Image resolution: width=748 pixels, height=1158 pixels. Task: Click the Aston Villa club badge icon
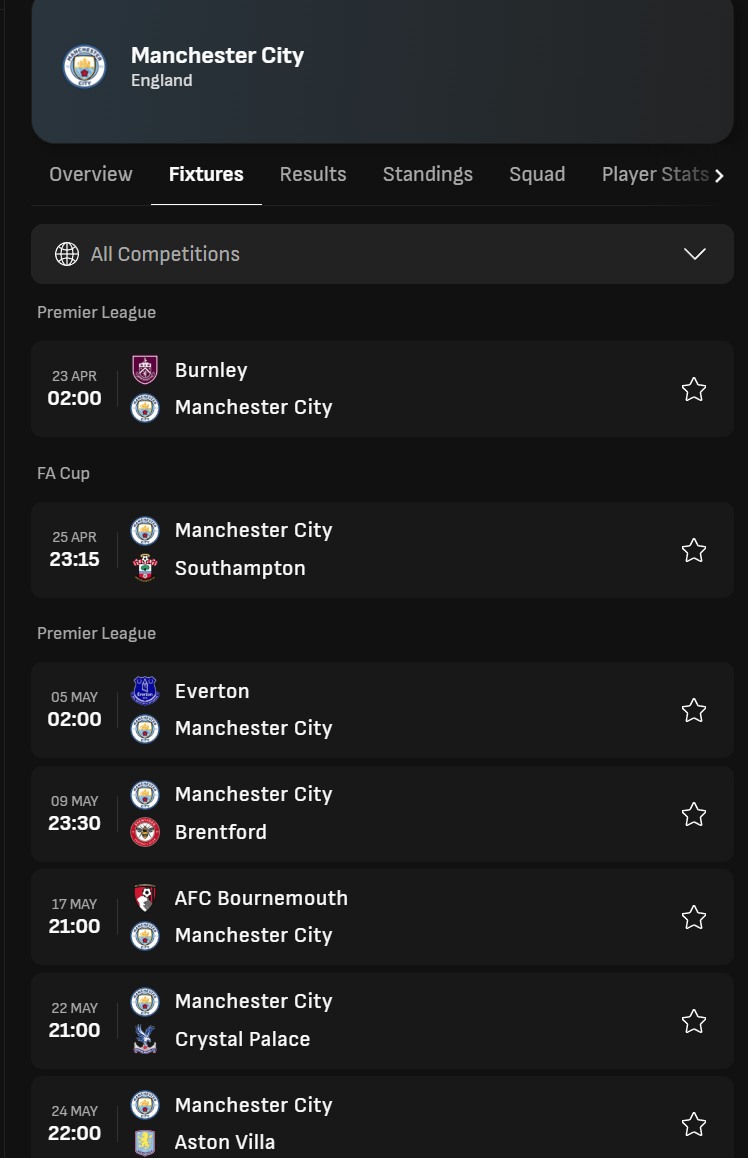(x=145, y=1142)
